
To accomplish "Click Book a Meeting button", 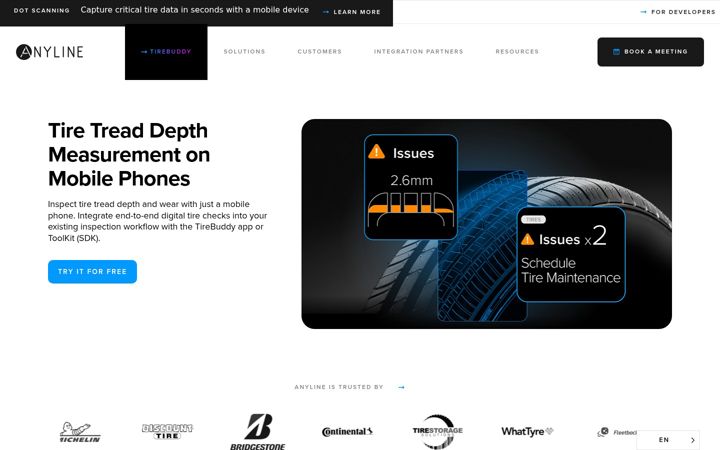I will click(x=650, y=52).
